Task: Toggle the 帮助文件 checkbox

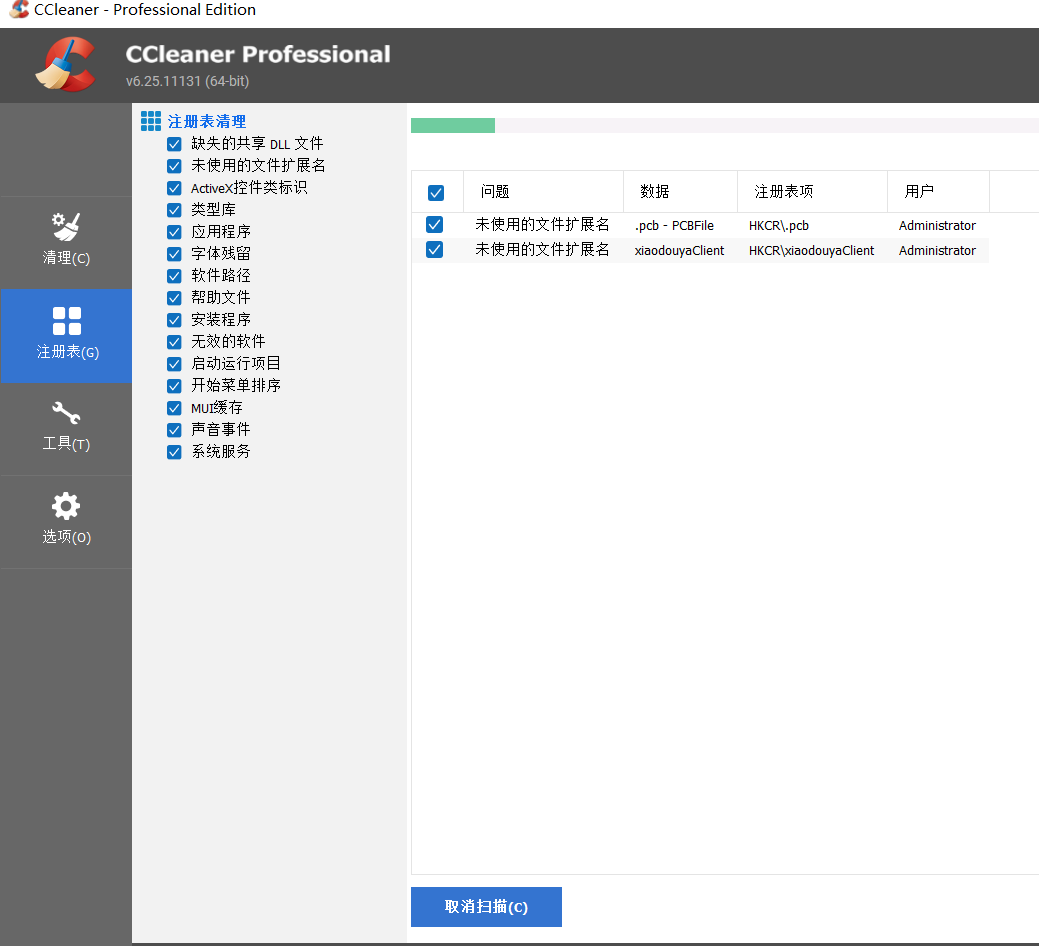Action: pos(174,297)
